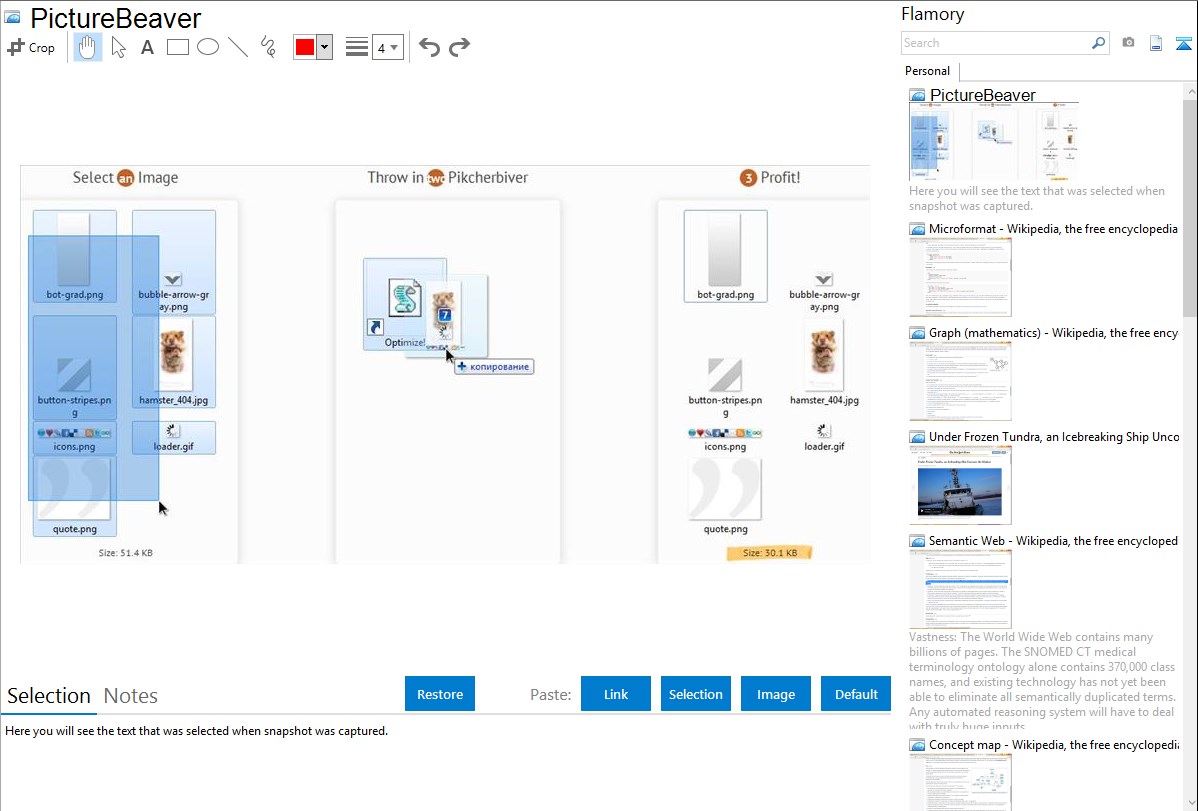Click the Restore button
The image size is (1198, 811).
click(440, 694)
